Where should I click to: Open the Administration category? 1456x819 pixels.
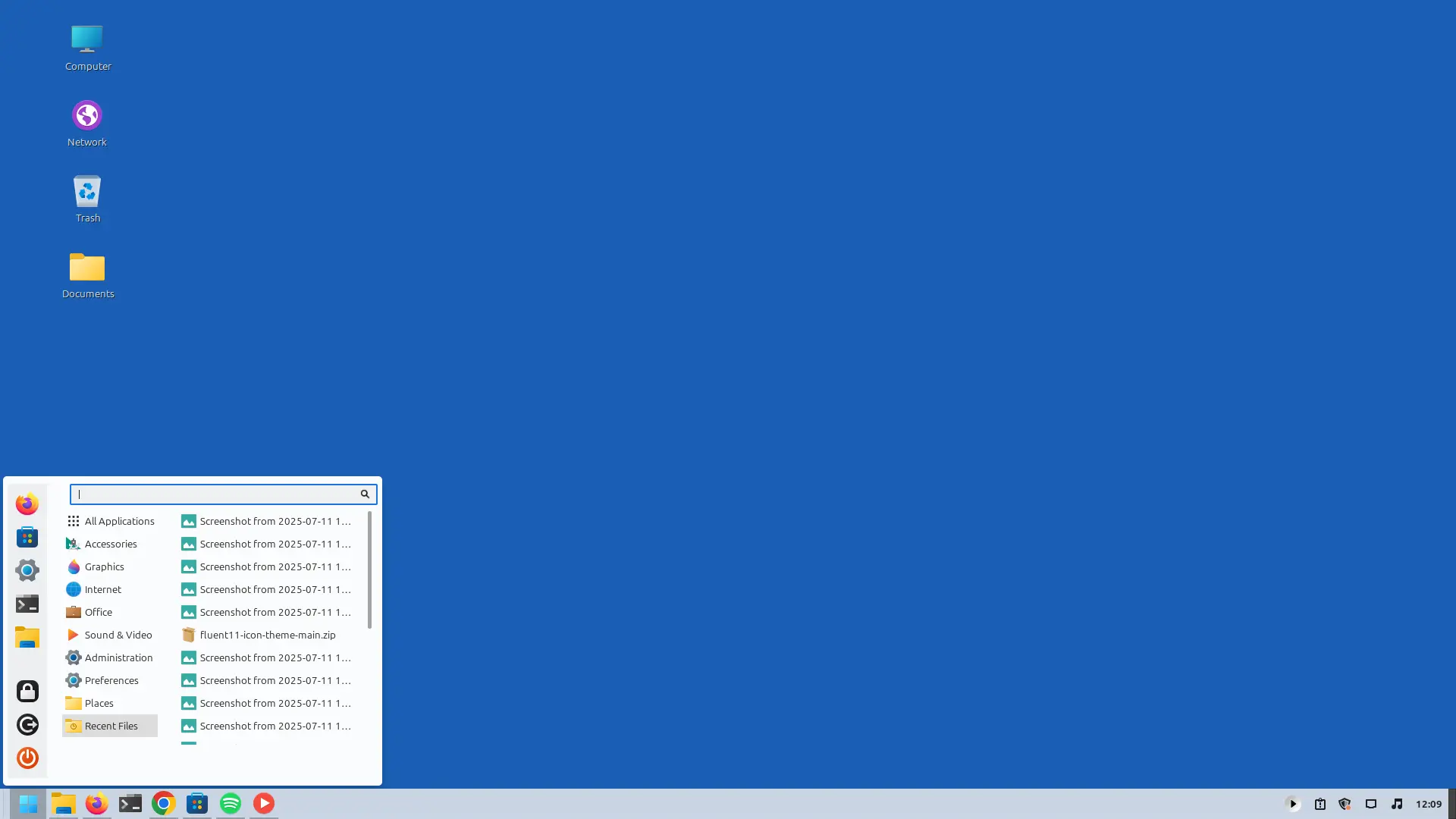(x=110, y=658)
